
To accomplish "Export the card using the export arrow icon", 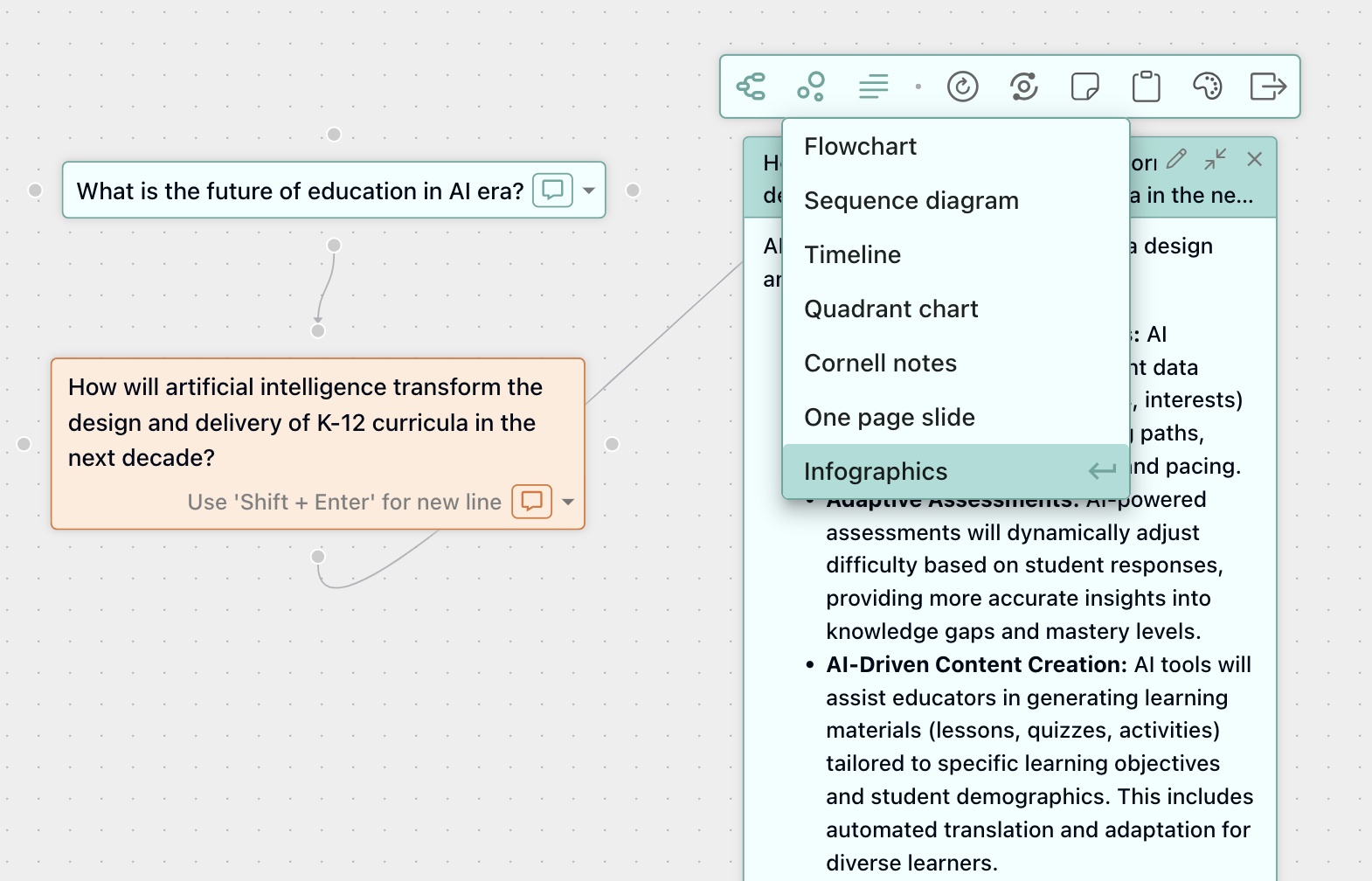I will point(1268,87).
